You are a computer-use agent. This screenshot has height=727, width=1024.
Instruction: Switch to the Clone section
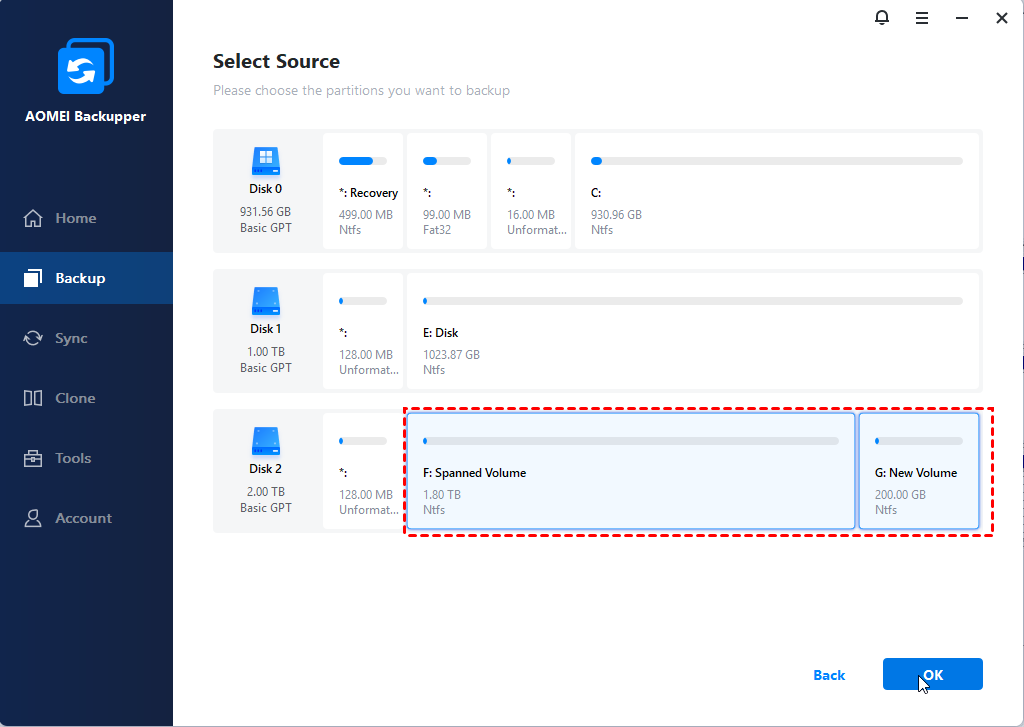click(75, 398)
